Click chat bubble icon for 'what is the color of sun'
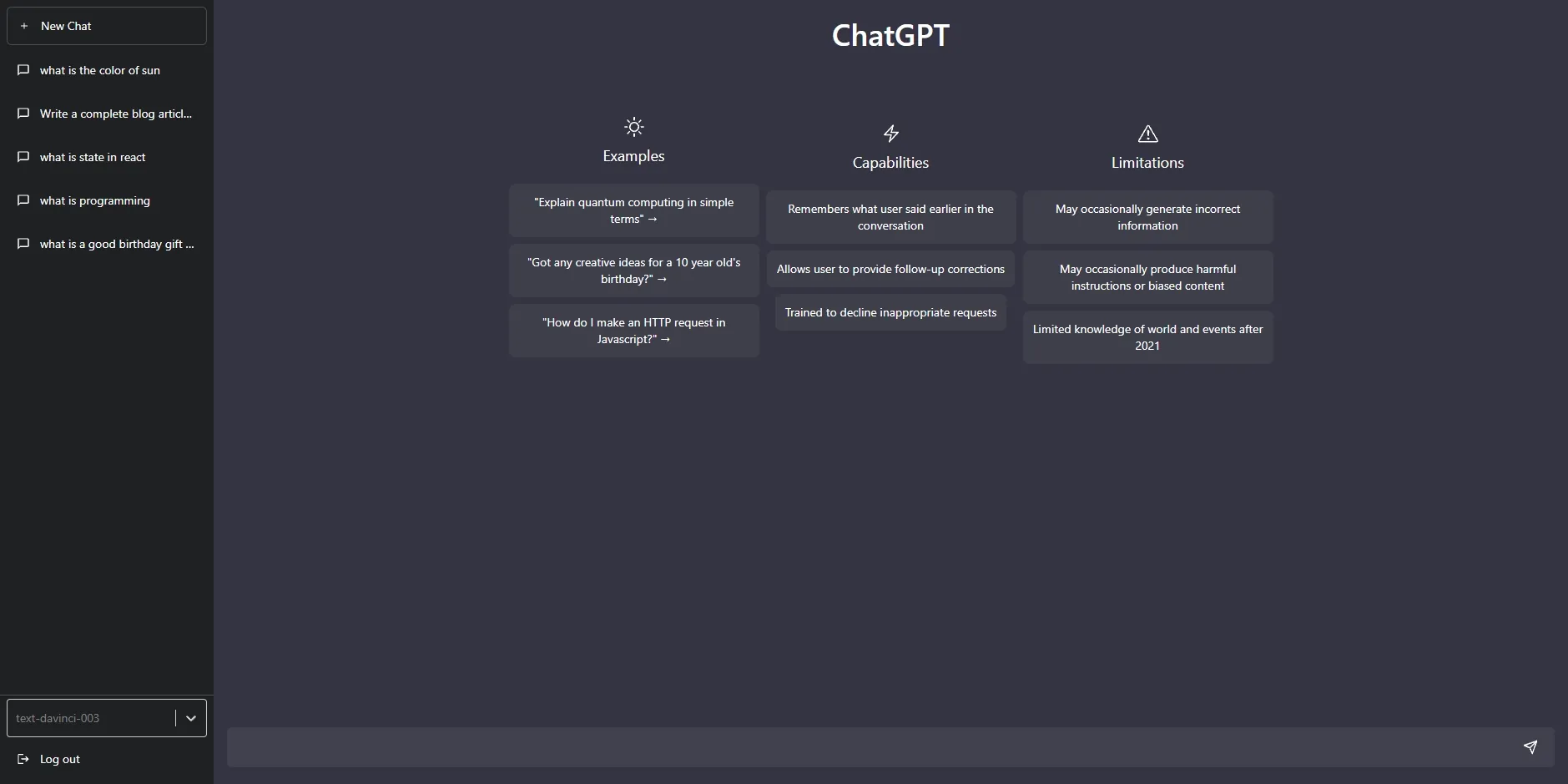 pyautogui.click(x=23, y=70)
